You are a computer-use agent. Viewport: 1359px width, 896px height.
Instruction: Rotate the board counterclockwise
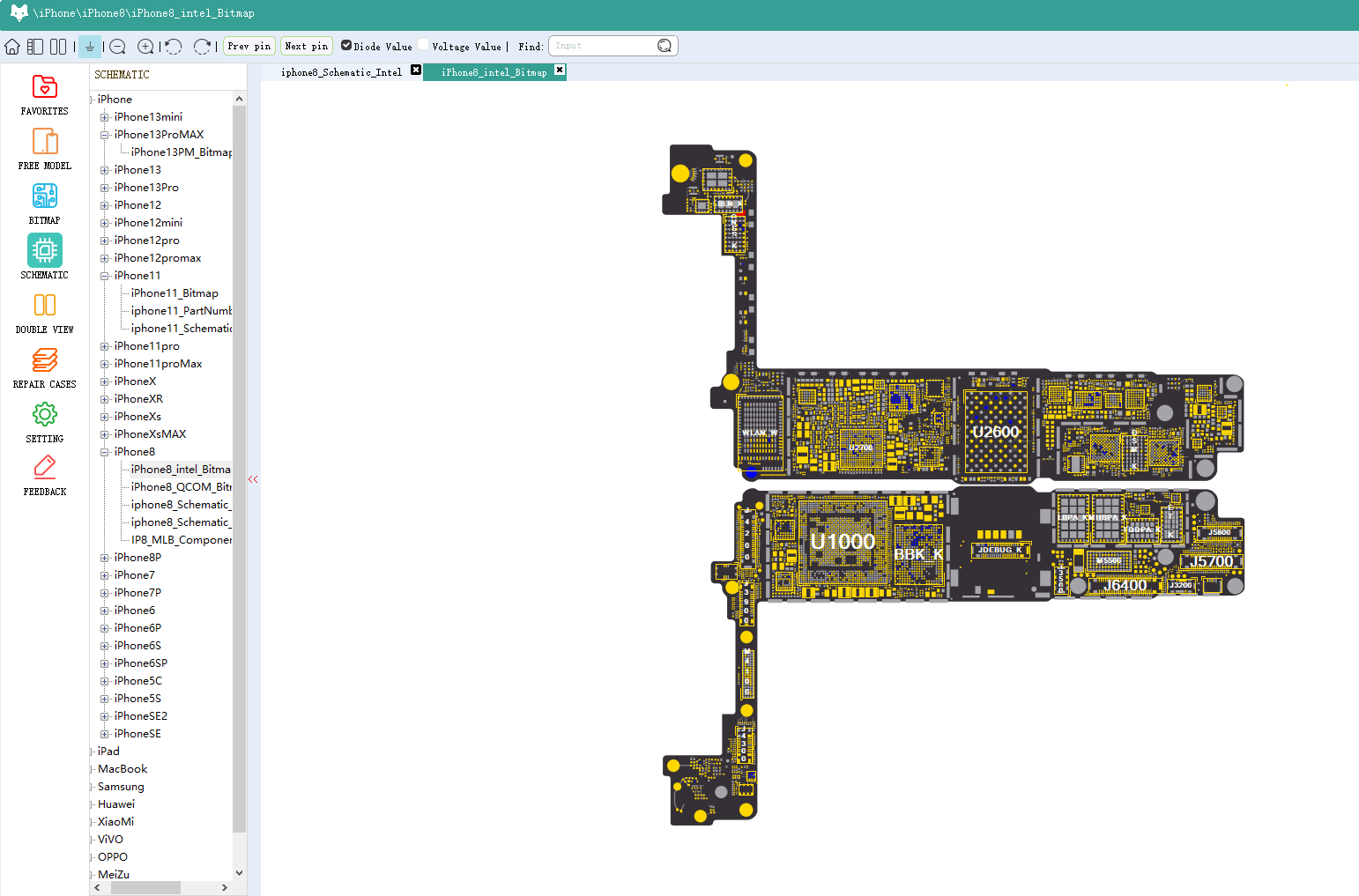point(174,47)
